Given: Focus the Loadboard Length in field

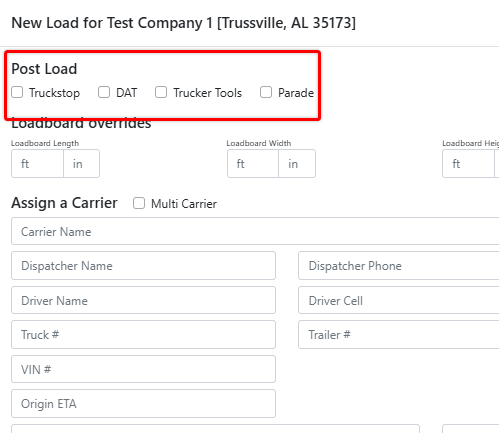Looking at the screenshot, I should 81,164.
